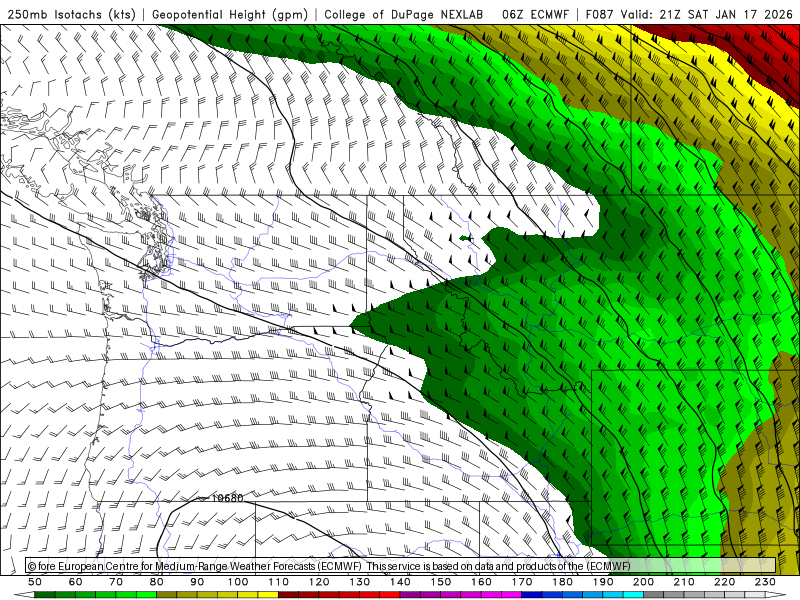Click the "06Z ECMWF" model run label
Viewport: 800px width, 600px height.
pos(535,14)
